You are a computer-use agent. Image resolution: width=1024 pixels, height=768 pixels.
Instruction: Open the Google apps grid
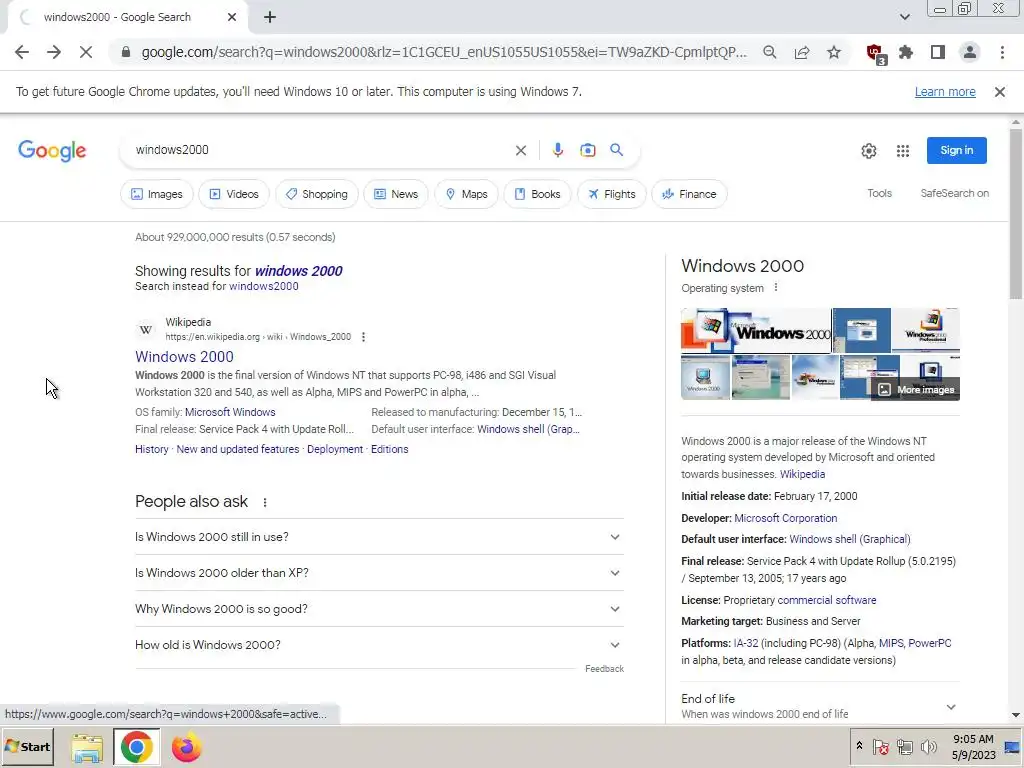tap(903, 151)
